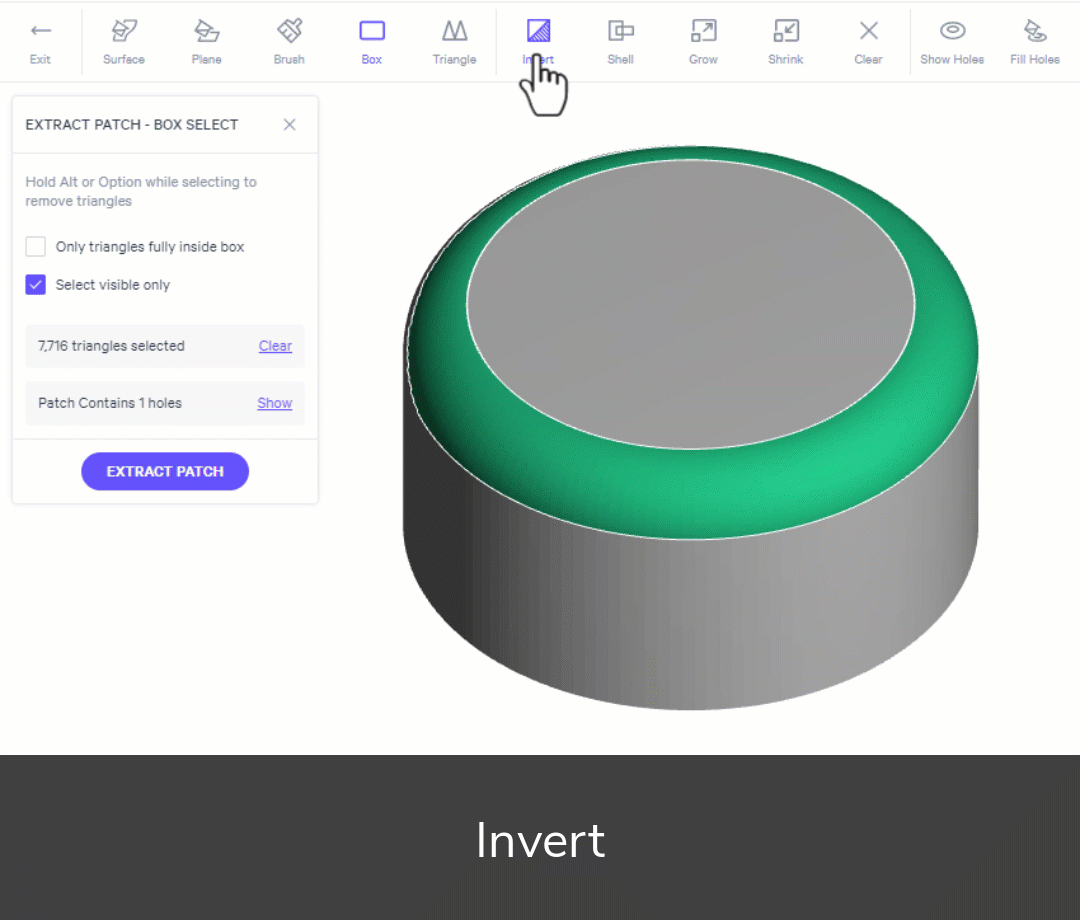The height and width of the screenshot is (920, 1080).
Task: Uncheck Select visible only
Action: (36, 284)
